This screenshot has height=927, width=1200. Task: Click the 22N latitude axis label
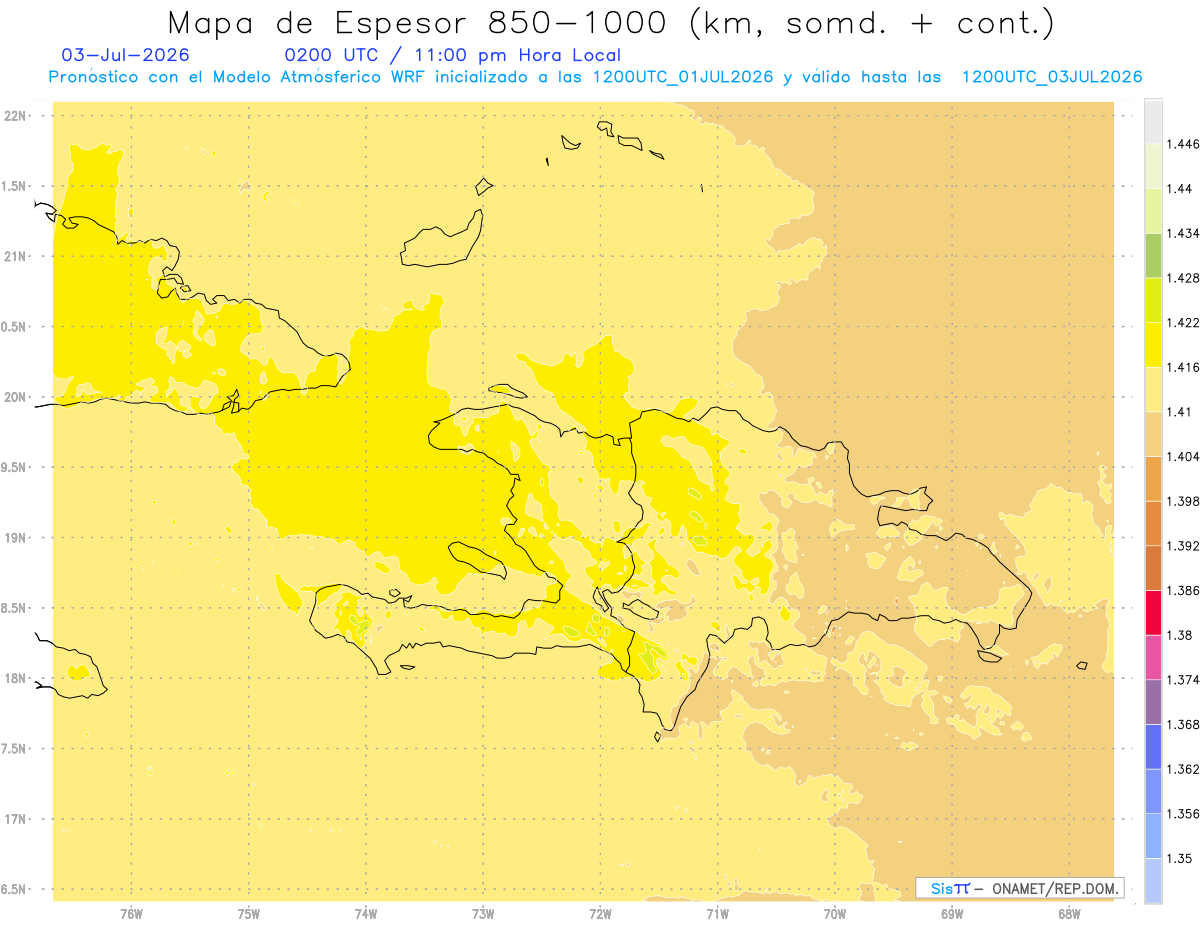pos(16,116)
